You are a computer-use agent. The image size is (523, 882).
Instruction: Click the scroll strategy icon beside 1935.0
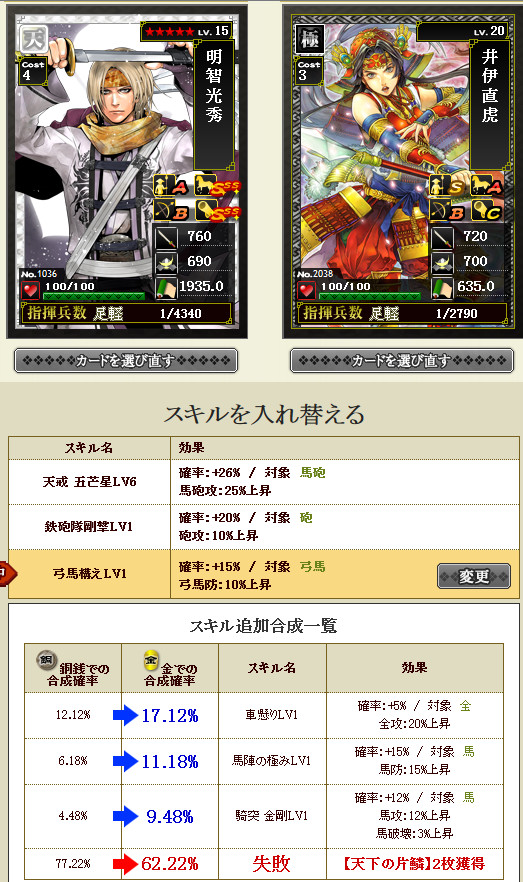166,287
